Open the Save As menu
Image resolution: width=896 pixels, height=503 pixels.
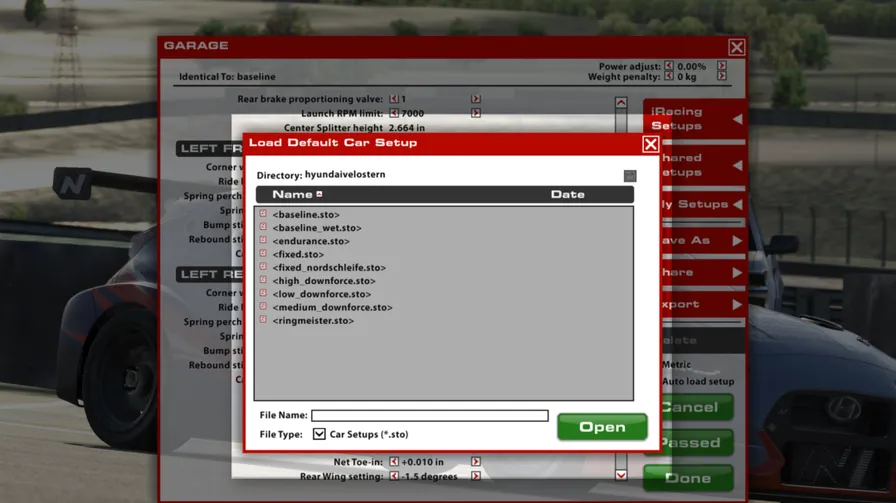703,240
